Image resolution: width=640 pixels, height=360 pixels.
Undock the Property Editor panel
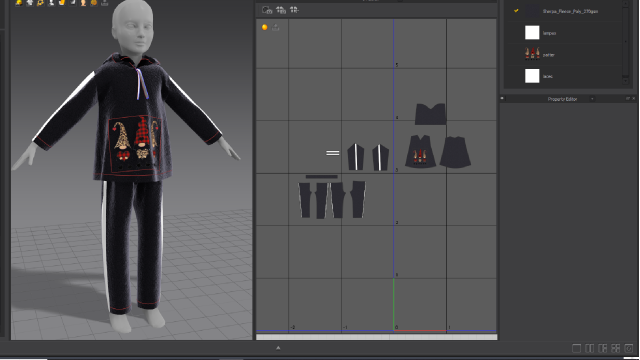click(x=628, y=98)
